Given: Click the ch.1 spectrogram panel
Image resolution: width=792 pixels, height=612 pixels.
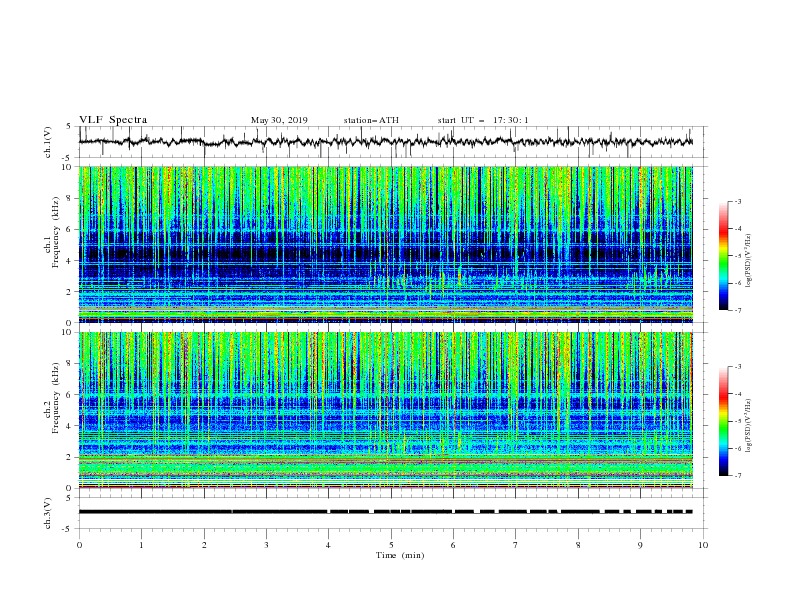Looking at the screenshot, I should tap(386, 244).
